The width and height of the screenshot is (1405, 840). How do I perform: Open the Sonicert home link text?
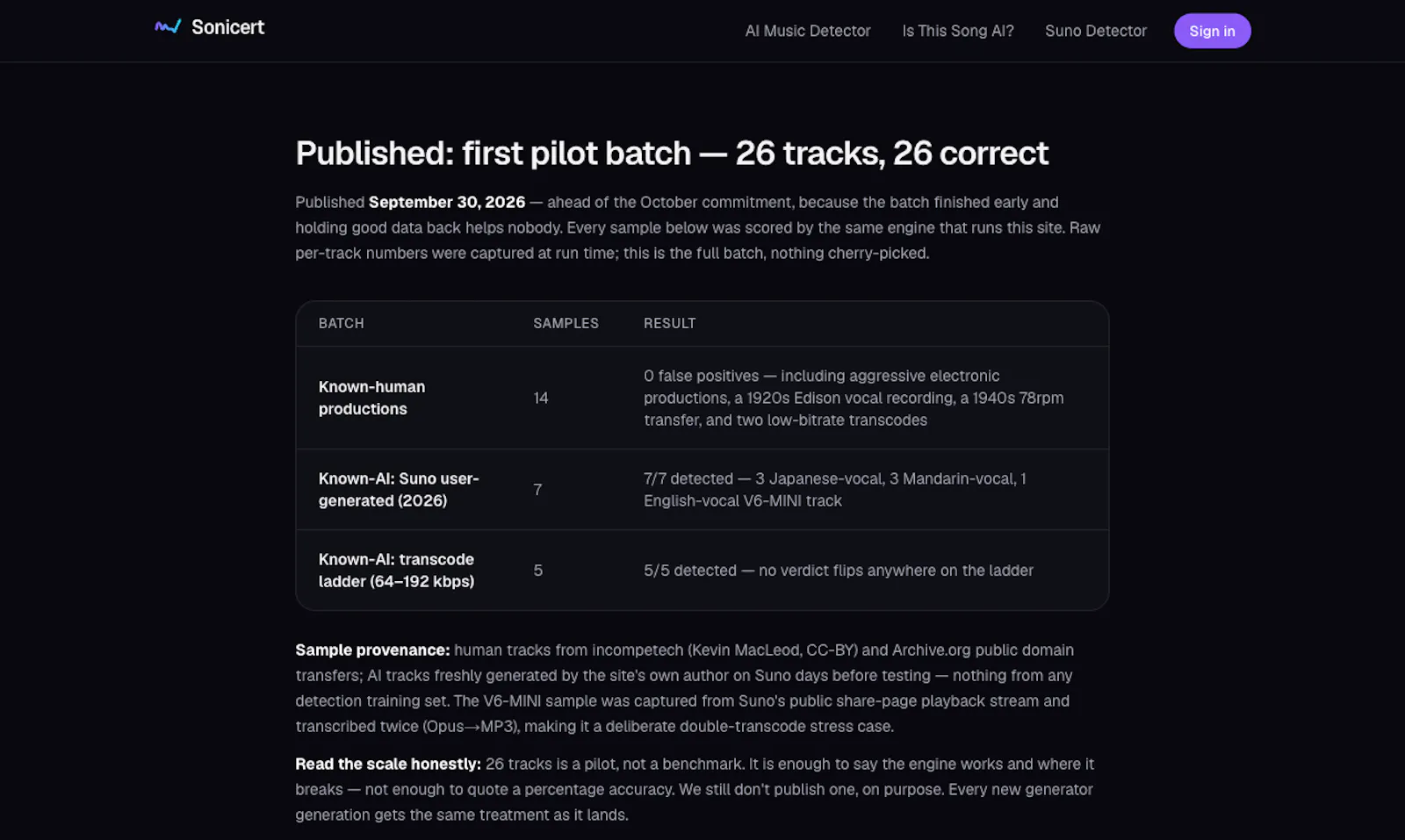pos(227,27)
